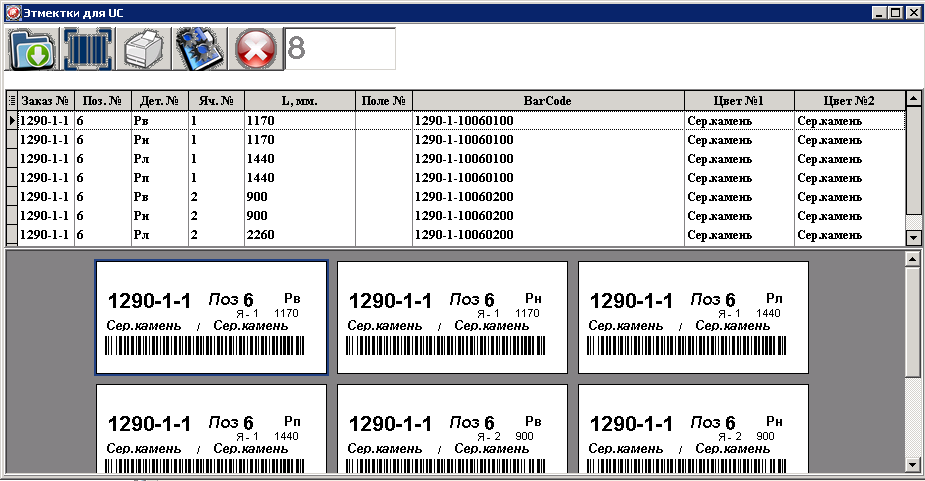Image resolution: width=925 pixels, height=481 pixels.
Task: Click the folder download icon
Action: coord(32,48)
